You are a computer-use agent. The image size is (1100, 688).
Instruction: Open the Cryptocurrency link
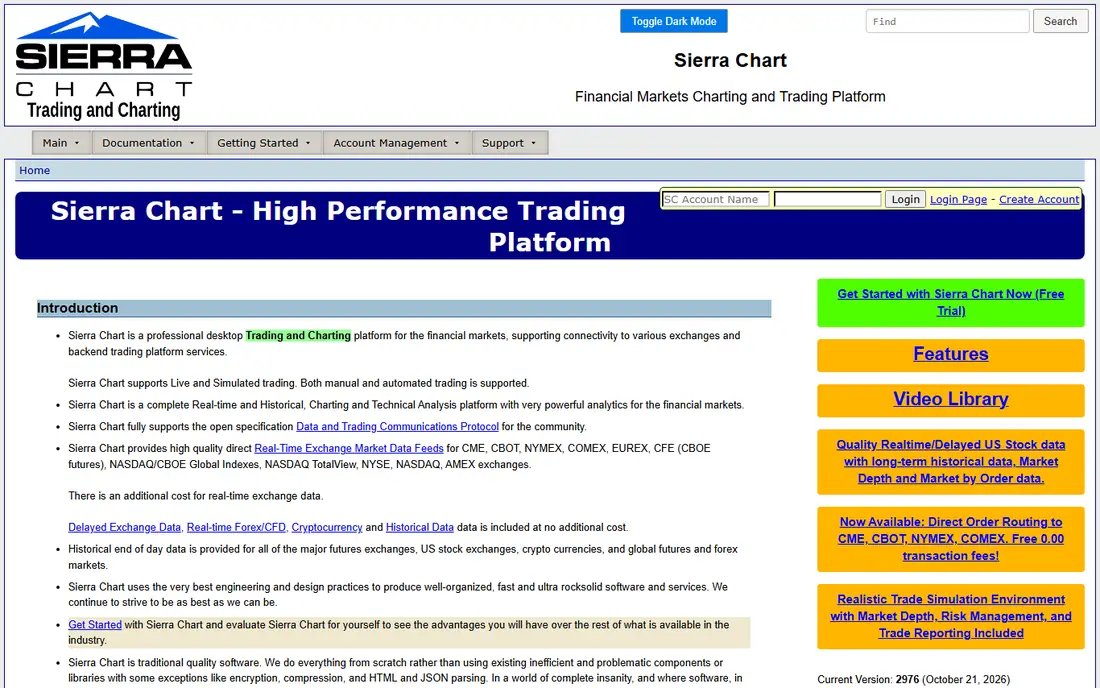(327, 527)
